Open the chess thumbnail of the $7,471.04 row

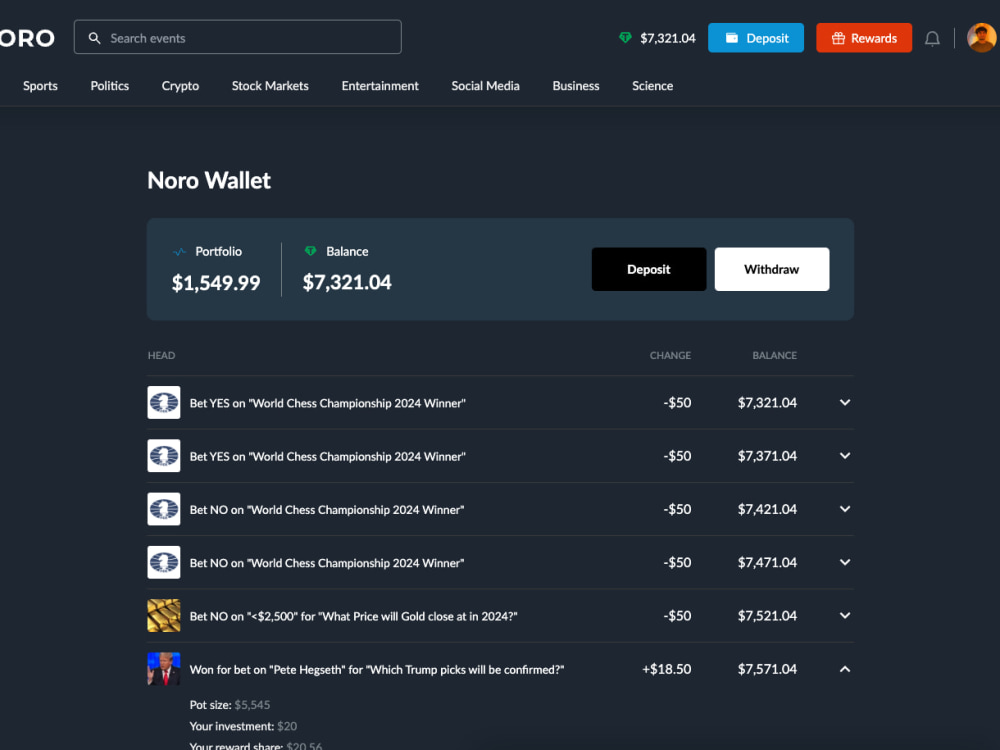pos(164,562)
